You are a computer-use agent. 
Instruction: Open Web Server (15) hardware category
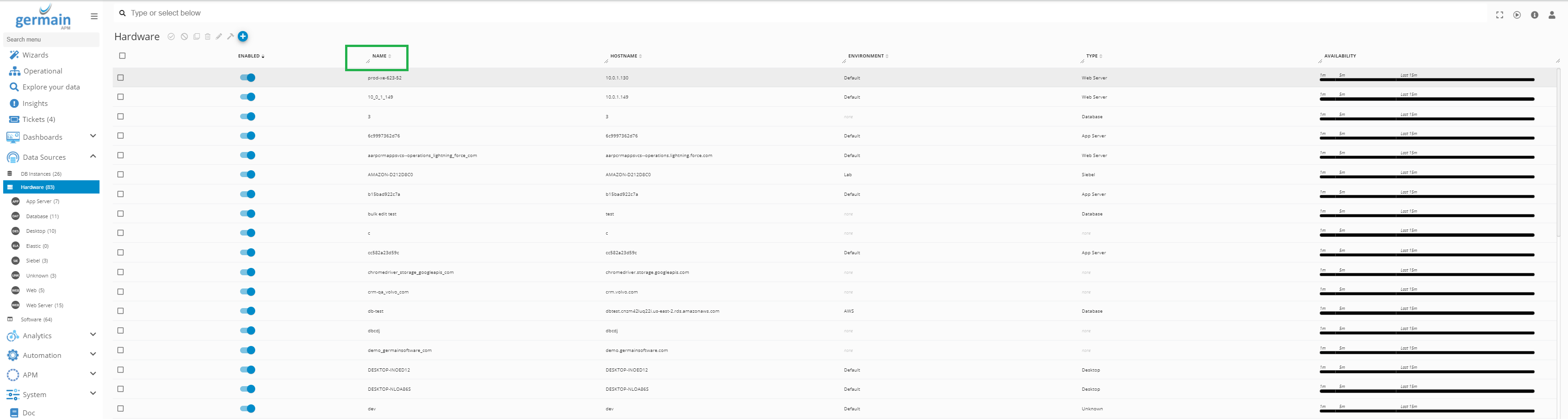click(x=44, y=305)
